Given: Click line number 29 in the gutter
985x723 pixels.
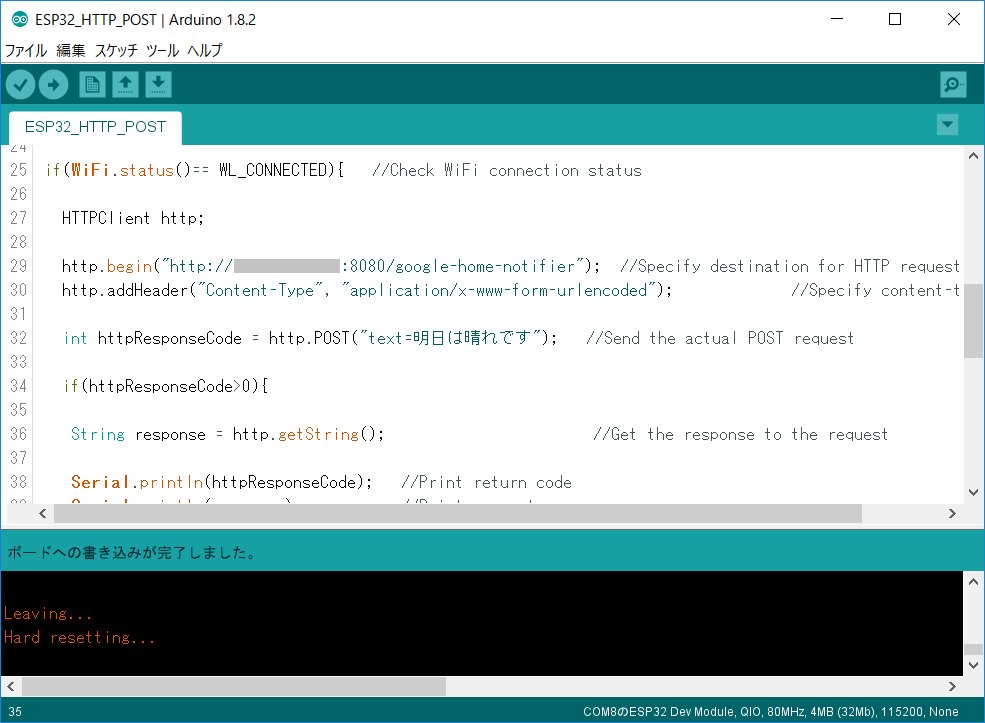Looking at the screenshot, I should [18, 266].
